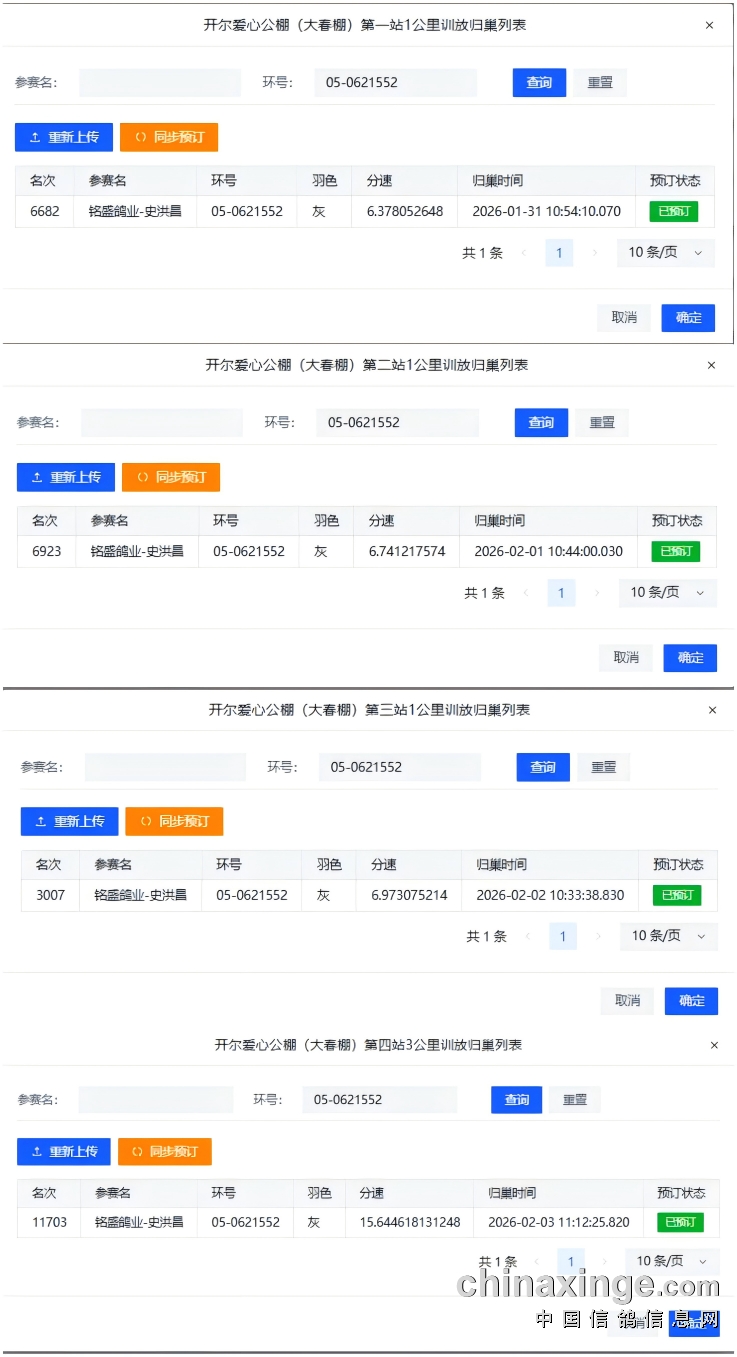Confirm with 确定 in the 第二站 dialog
This screenshot has width=737, height=1357.
(x=690, y=658)
